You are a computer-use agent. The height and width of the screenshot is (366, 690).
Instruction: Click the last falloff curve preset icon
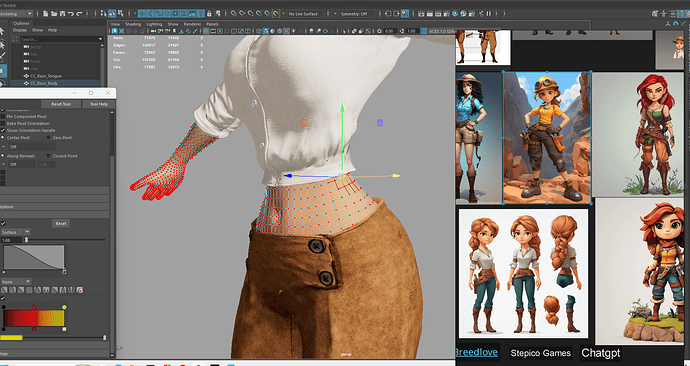pos(80,290)
